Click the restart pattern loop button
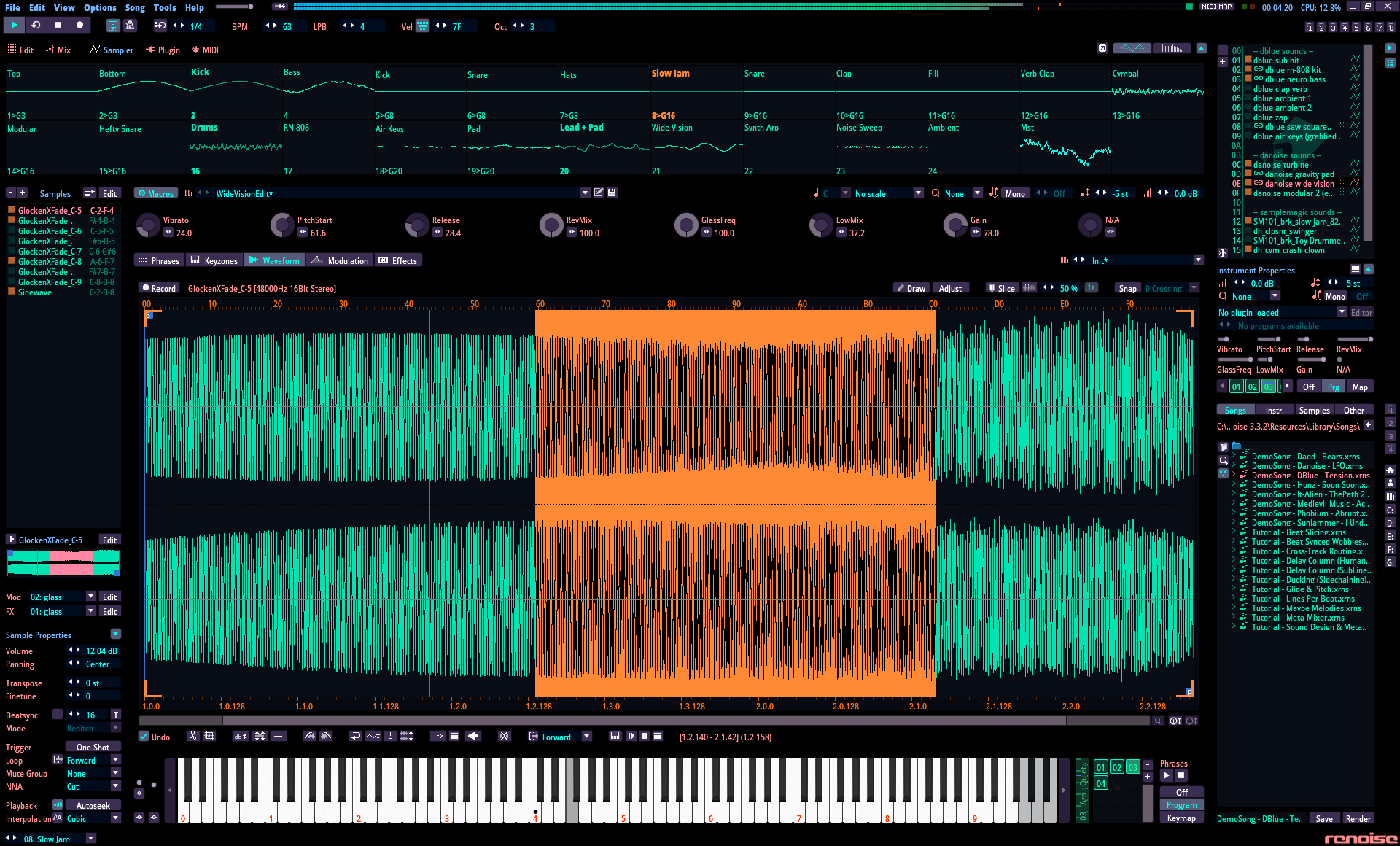1400x846 pixels. (36, 26)
